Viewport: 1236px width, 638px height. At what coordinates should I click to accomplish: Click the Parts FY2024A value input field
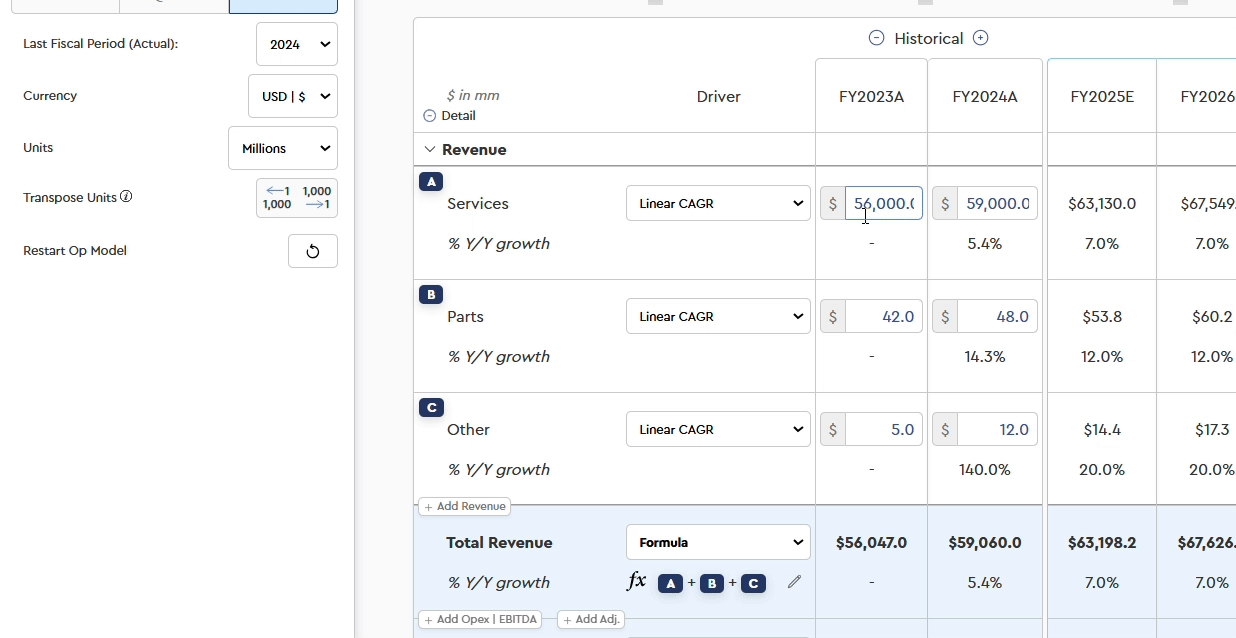pos(996,317)
